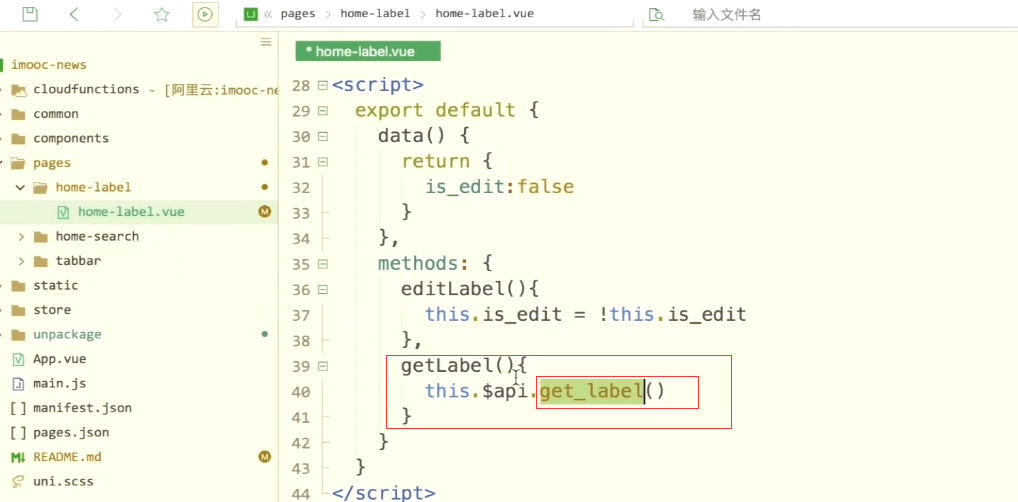This screenshot has height=502, width=1018.
Task: Click the cloudfunctions cloud folder icon
Action: coord(19,90)
